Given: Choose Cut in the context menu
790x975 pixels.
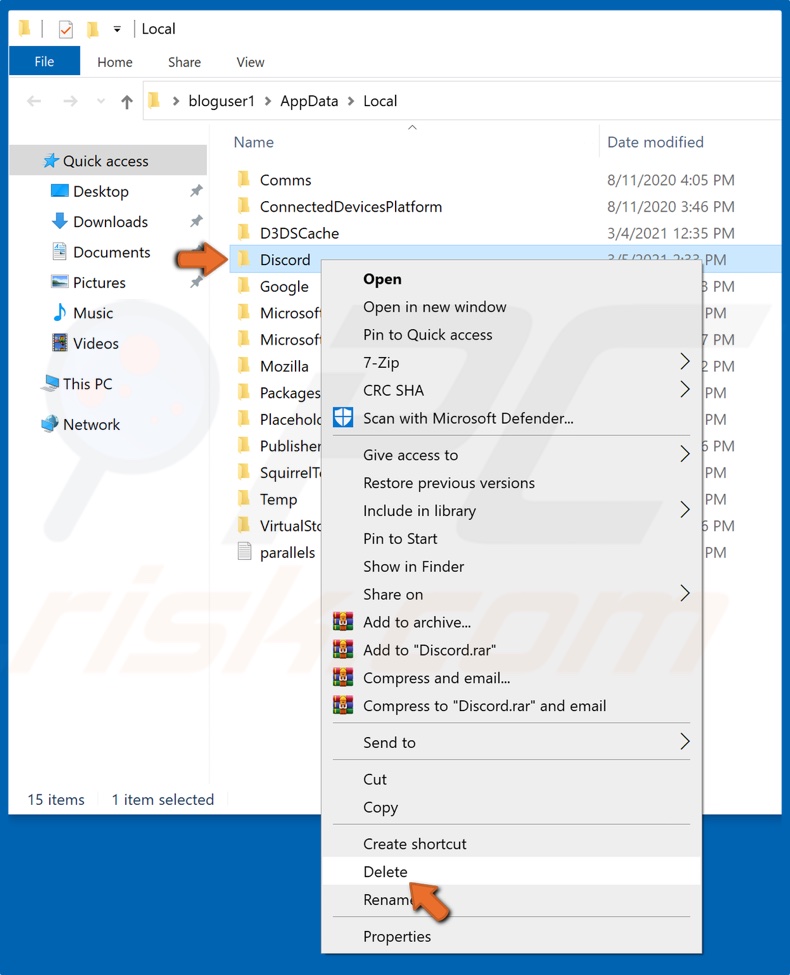Looking at the screenshot, I should [511, 779].
